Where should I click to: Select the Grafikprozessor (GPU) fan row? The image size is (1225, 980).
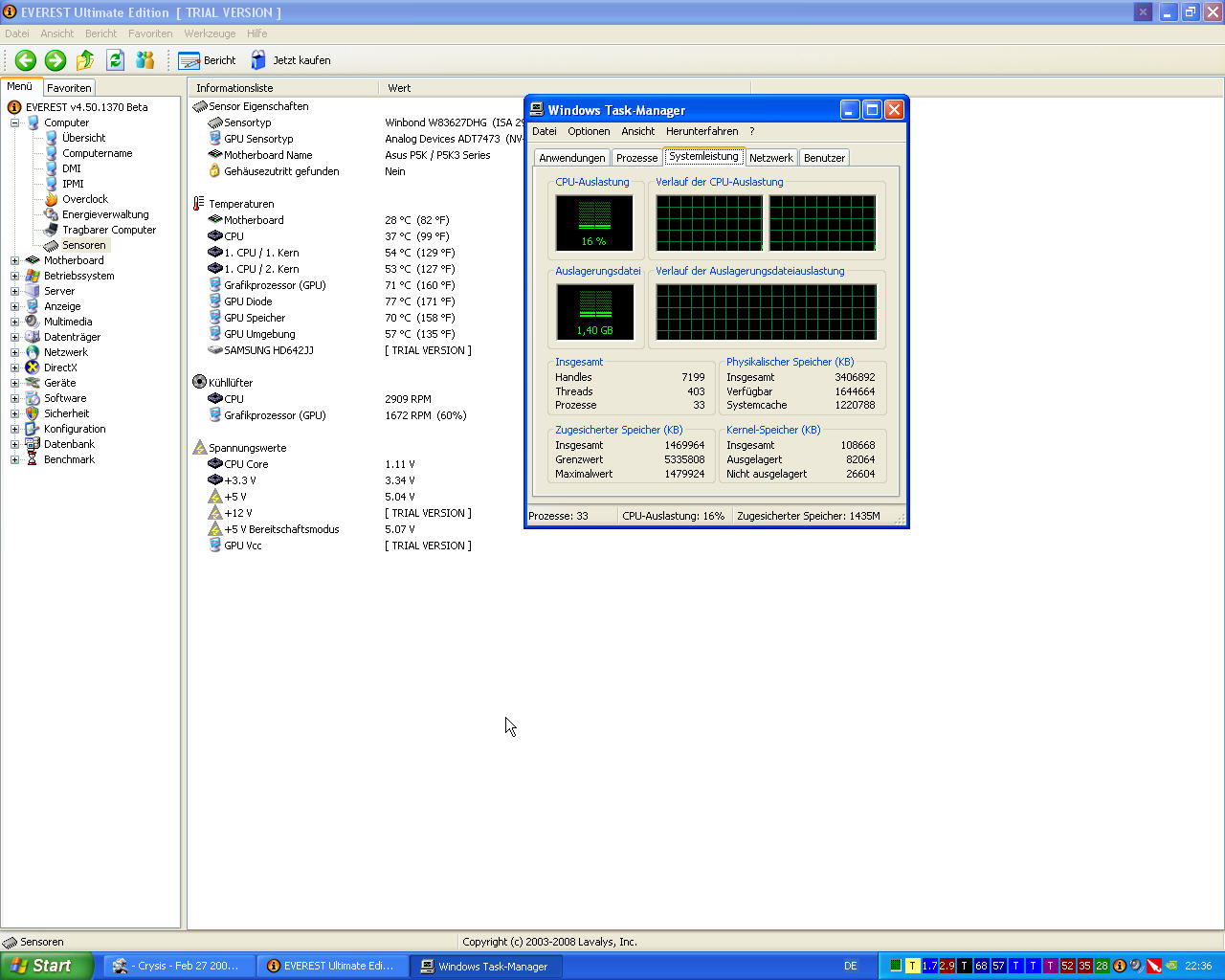point(275,415)
